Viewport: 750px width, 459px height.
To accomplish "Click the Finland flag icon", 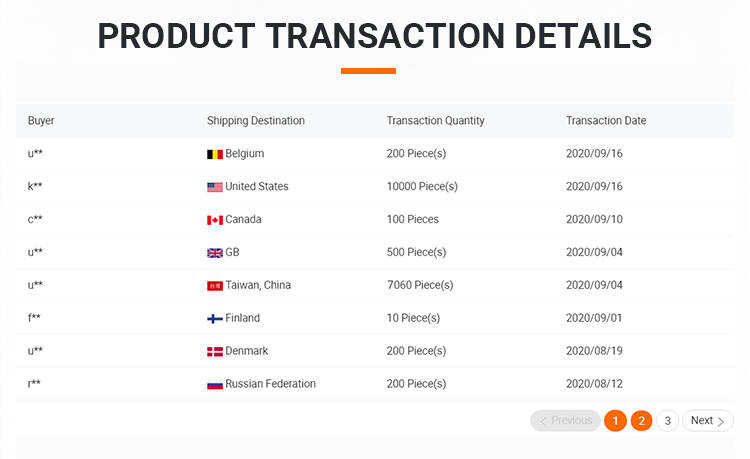I will point(214,319).
